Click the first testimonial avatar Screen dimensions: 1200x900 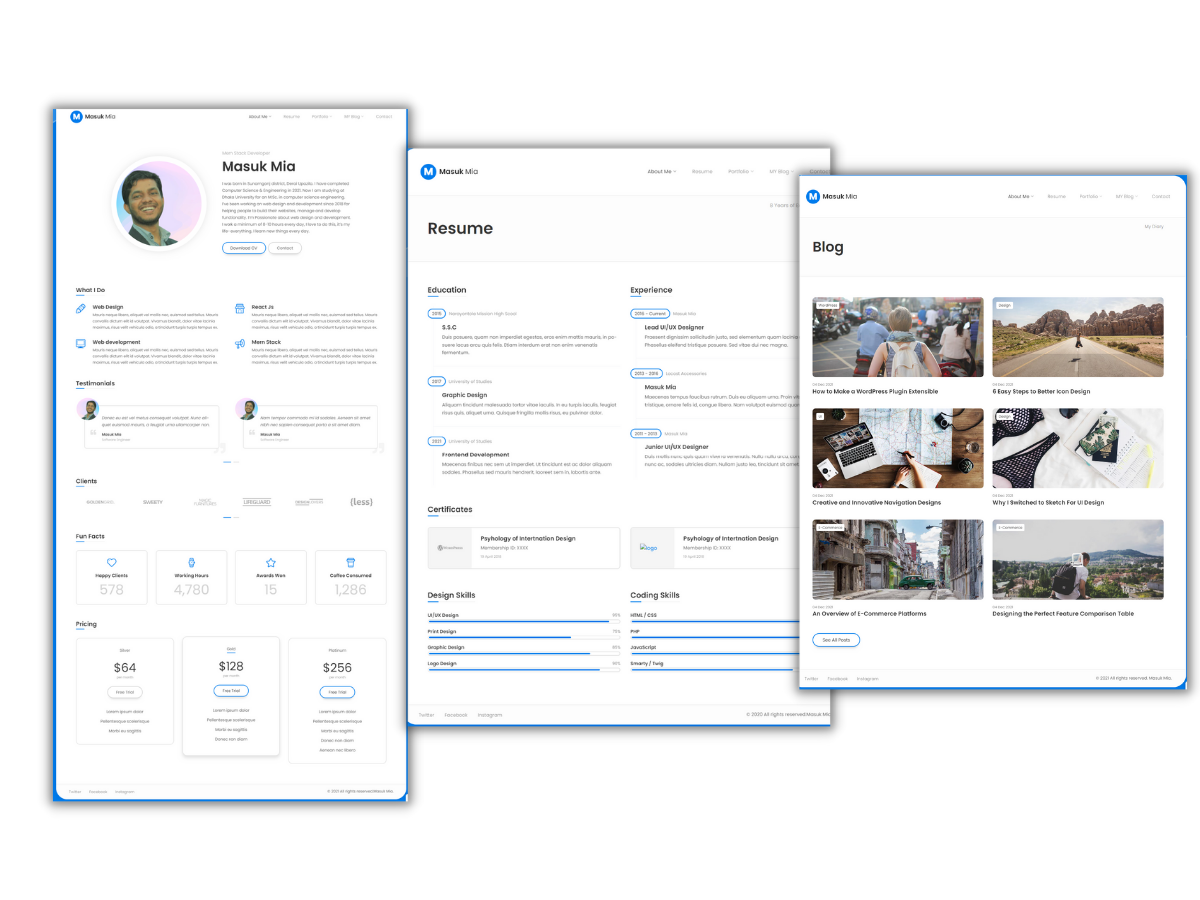88,410
